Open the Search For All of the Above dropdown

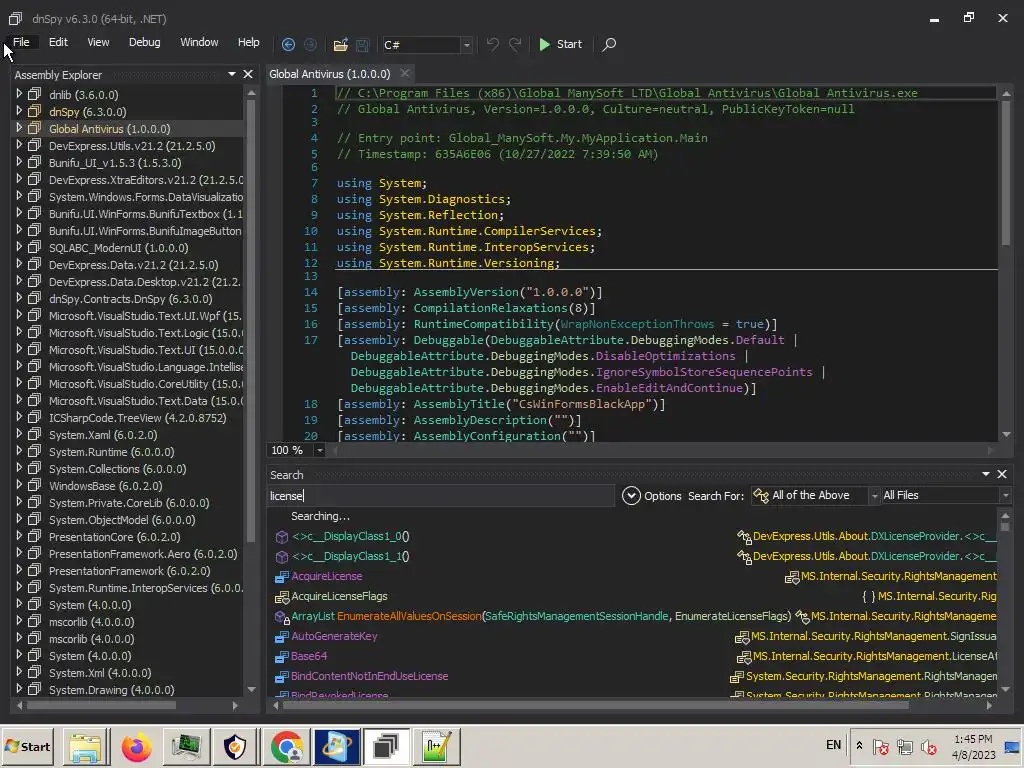pyautogui.click(x=815, y=496)
